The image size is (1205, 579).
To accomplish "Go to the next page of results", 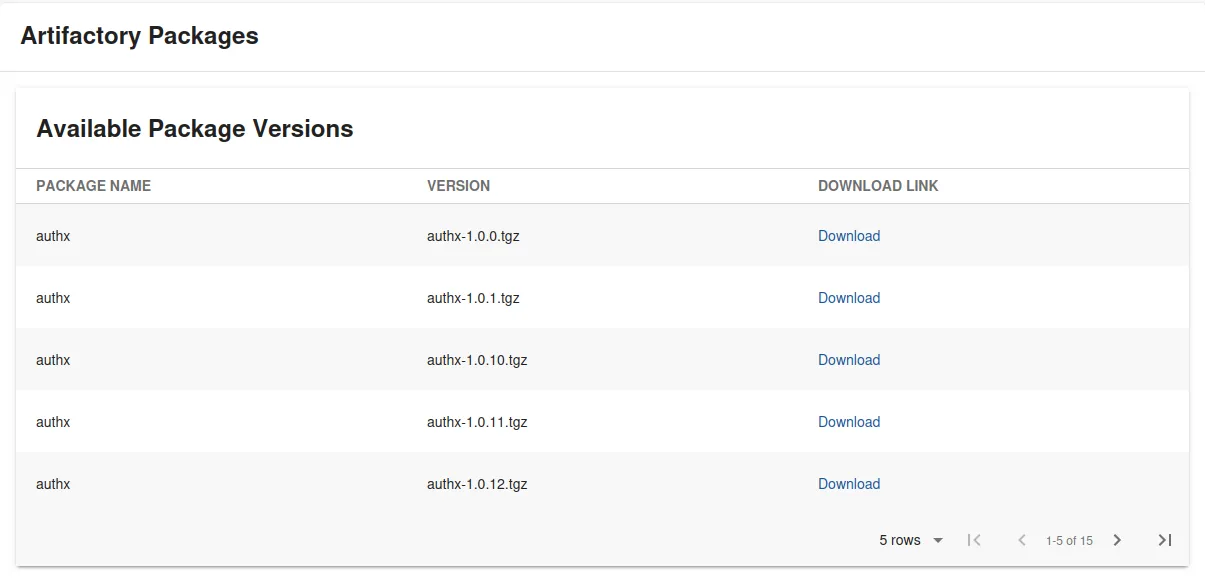I will click(1117, 540).
